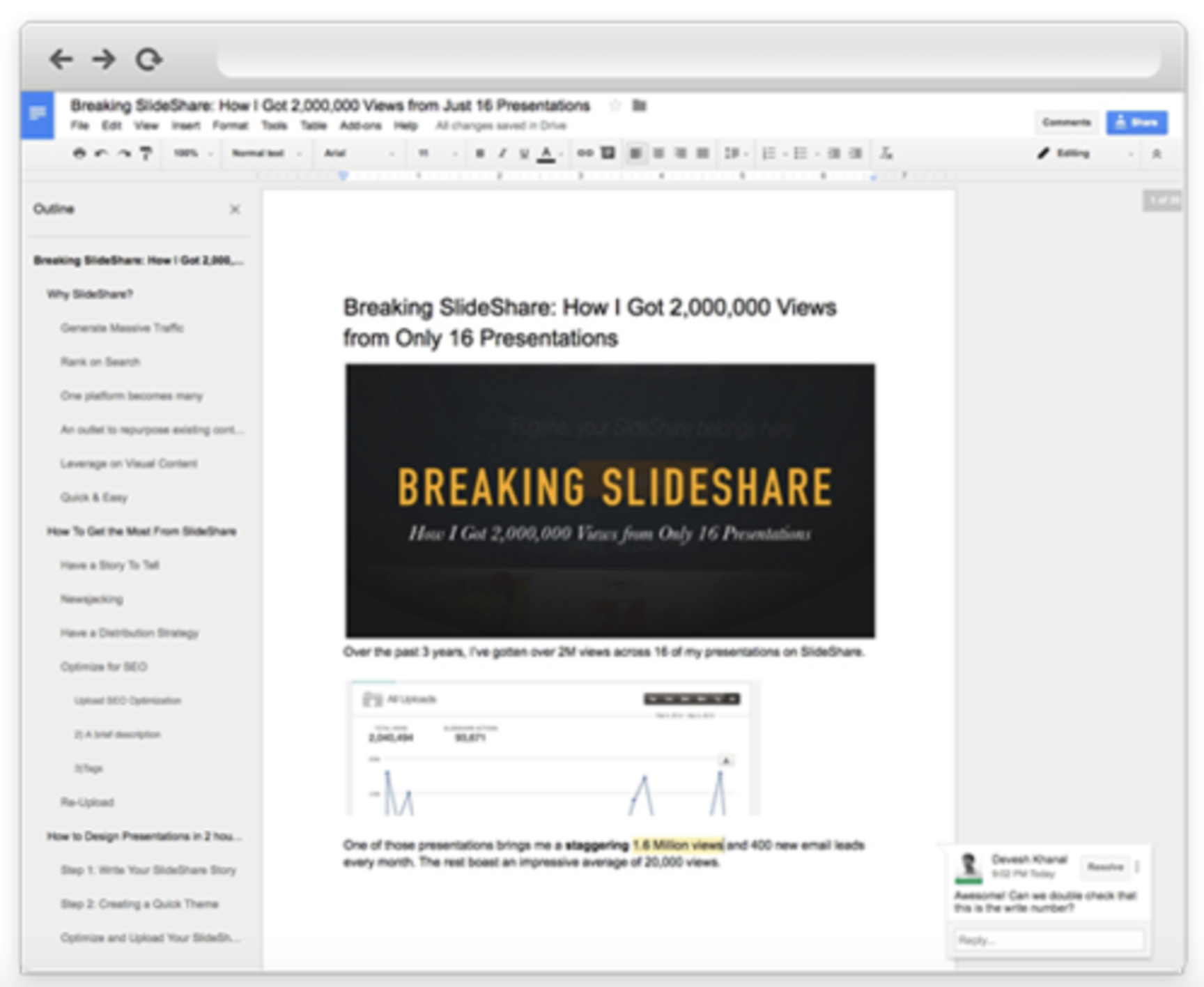Click the Insert comment icon in toolbar
The image size is (1204, 987).
pos(608,153)
